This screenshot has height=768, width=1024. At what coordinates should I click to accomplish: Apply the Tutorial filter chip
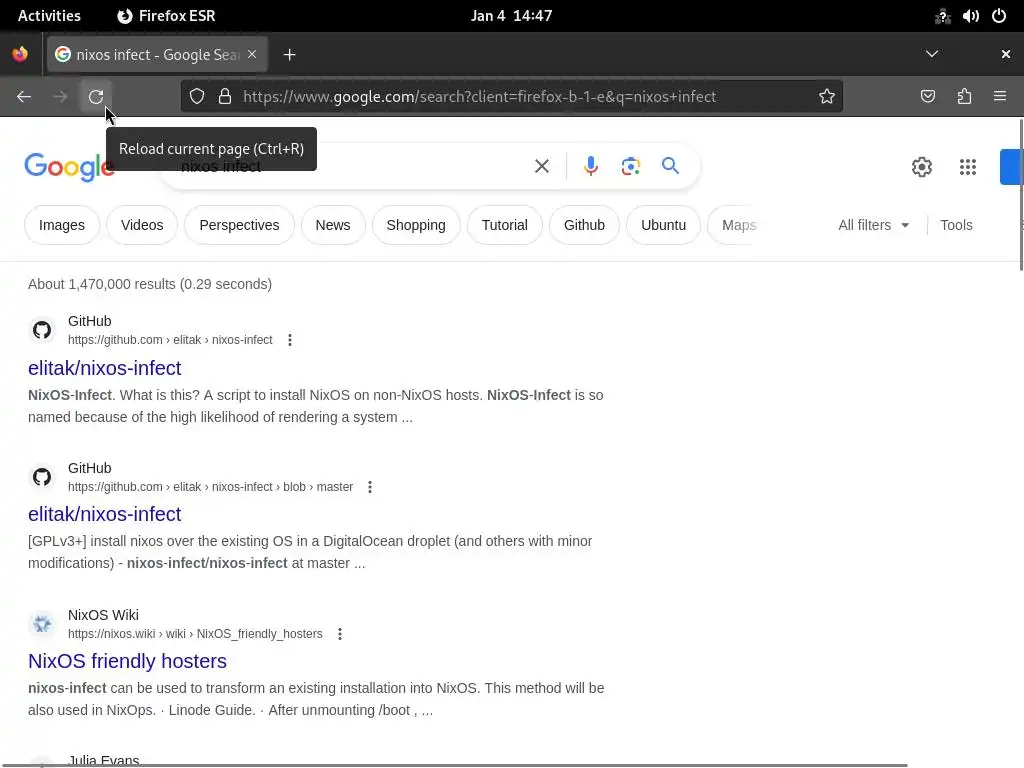click(505, 225)
